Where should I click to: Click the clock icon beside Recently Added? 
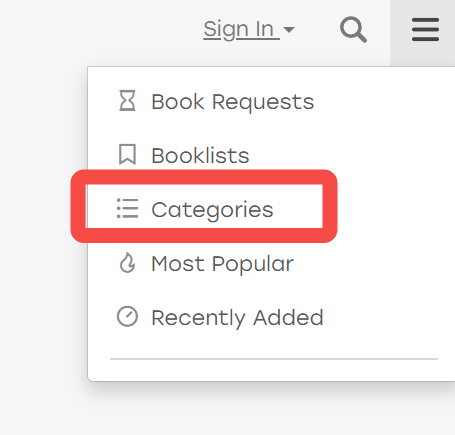(127, 316)
